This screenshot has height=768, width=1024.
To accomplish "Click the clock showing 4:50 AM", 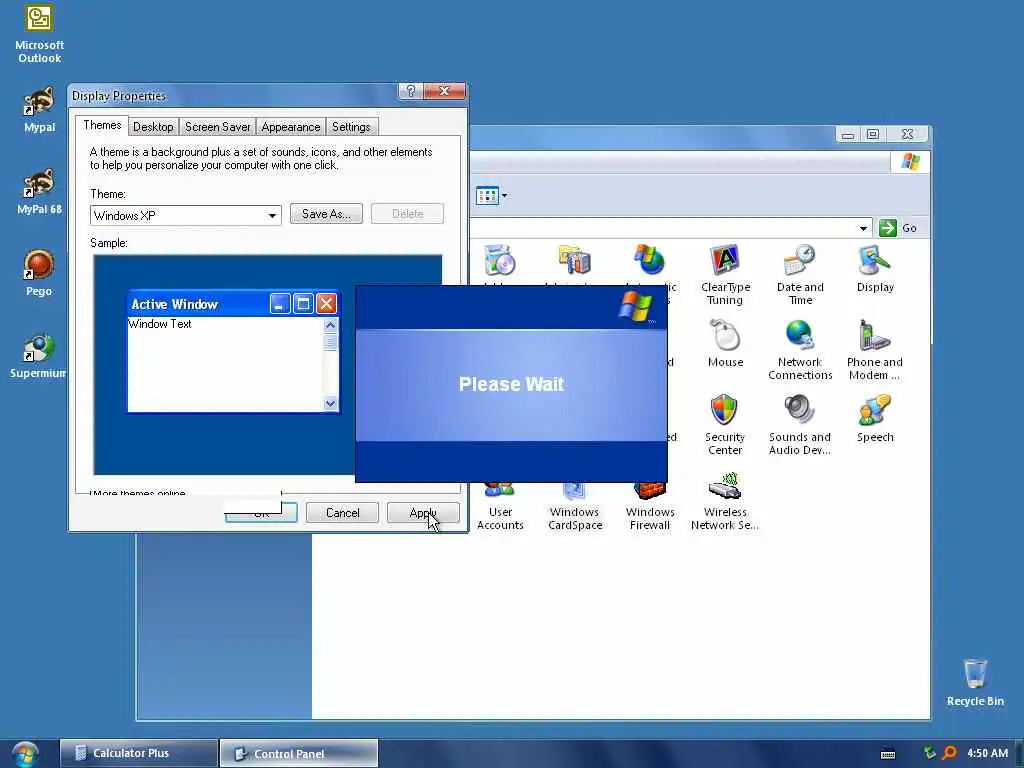I will [987, 753].
